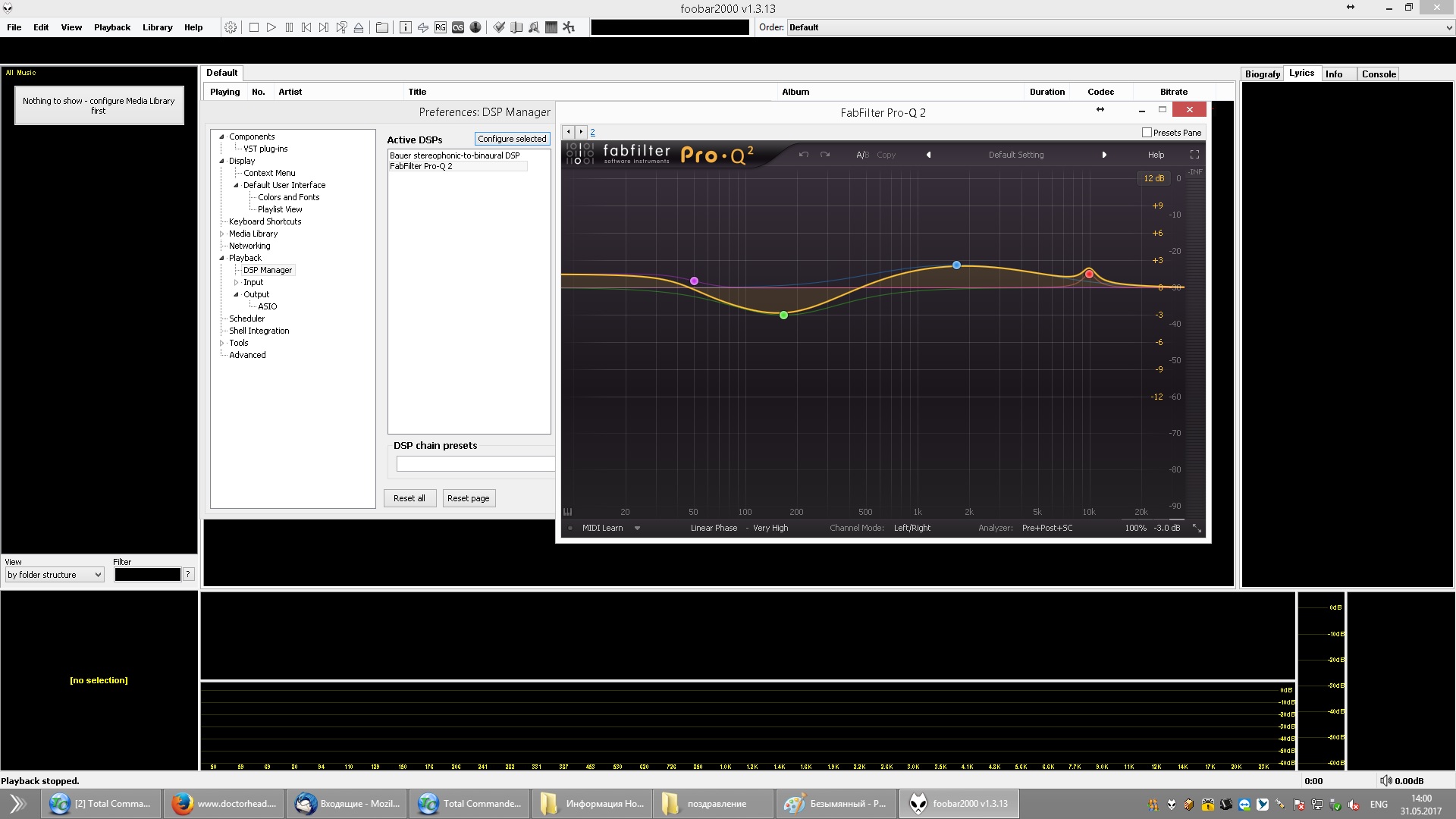This screenshot has height=819, width=1456.
Task: Enable the Presets Pane checkbox
Action: tap(1147, 133)
